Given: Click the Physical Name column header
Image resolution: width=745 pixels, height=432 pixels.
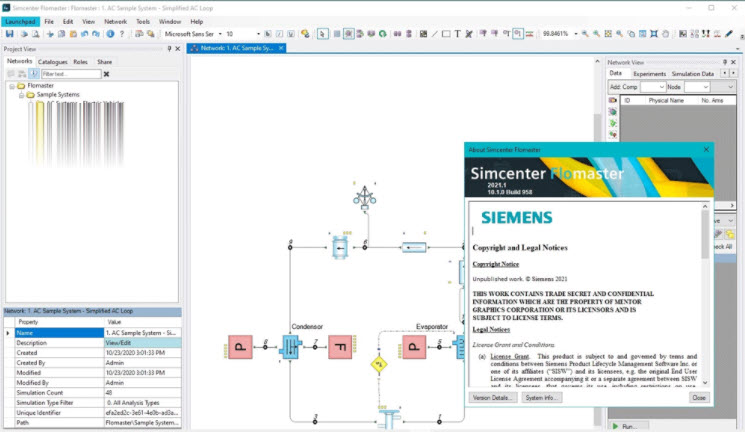Looking at the screenshot, I should (666, 101).
